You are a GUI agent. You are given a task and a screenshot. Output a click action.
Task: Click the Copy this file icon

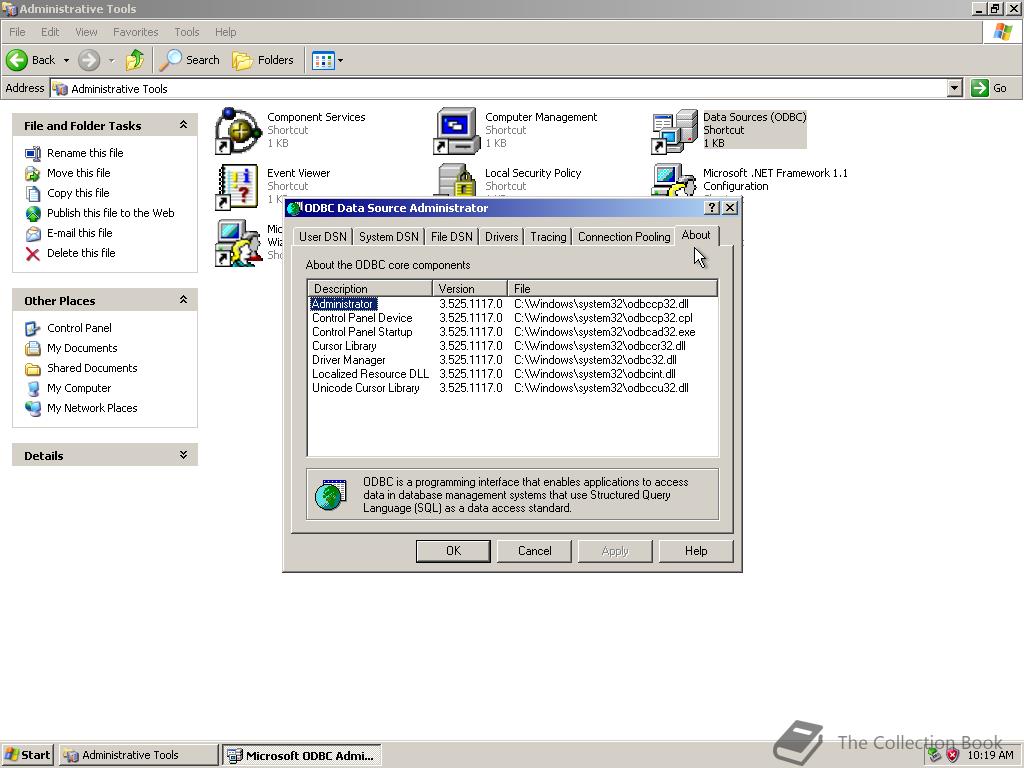pos(33,193)
